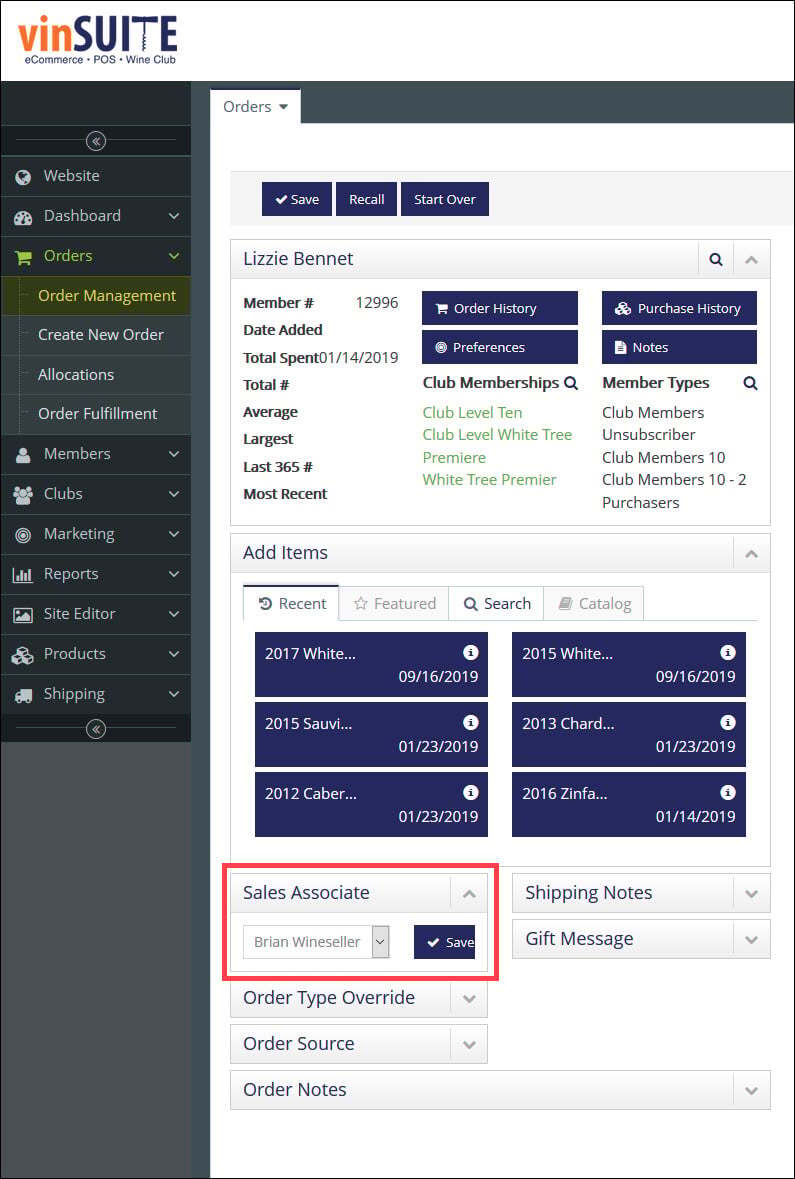Click the bottom sidebar collapse arrow icon

(96, 729)
